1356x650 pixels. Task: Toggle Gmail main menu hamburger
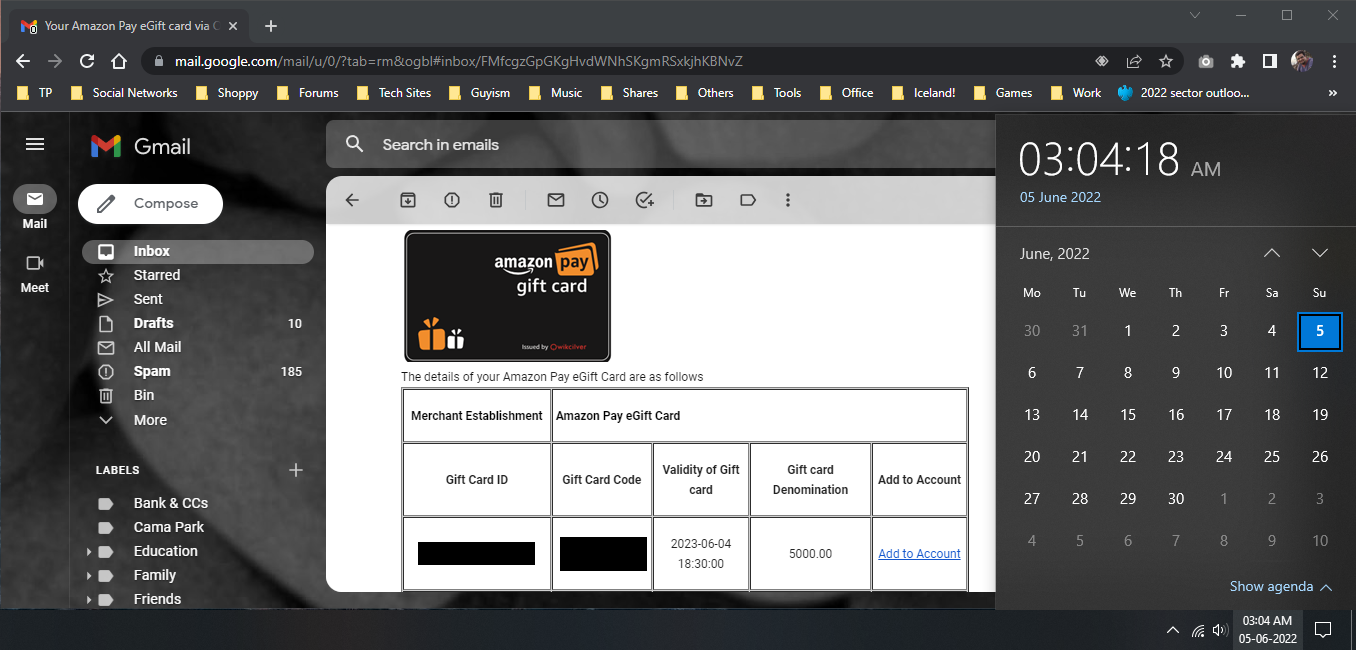(35, 145)
